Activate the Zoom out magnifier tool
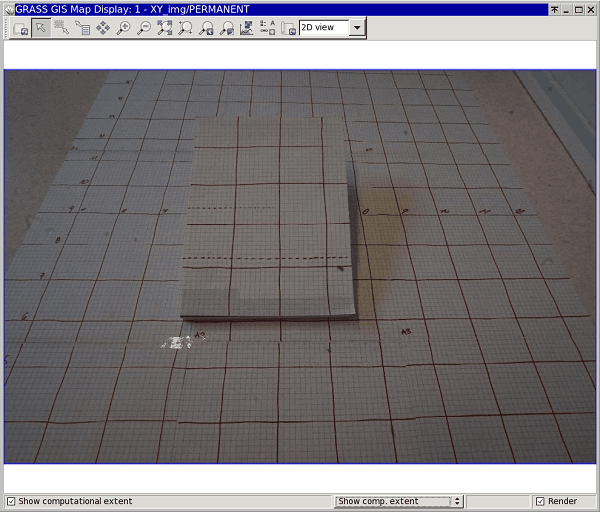Viewport: 600px width, 512px height. click(x=144, y=28)
